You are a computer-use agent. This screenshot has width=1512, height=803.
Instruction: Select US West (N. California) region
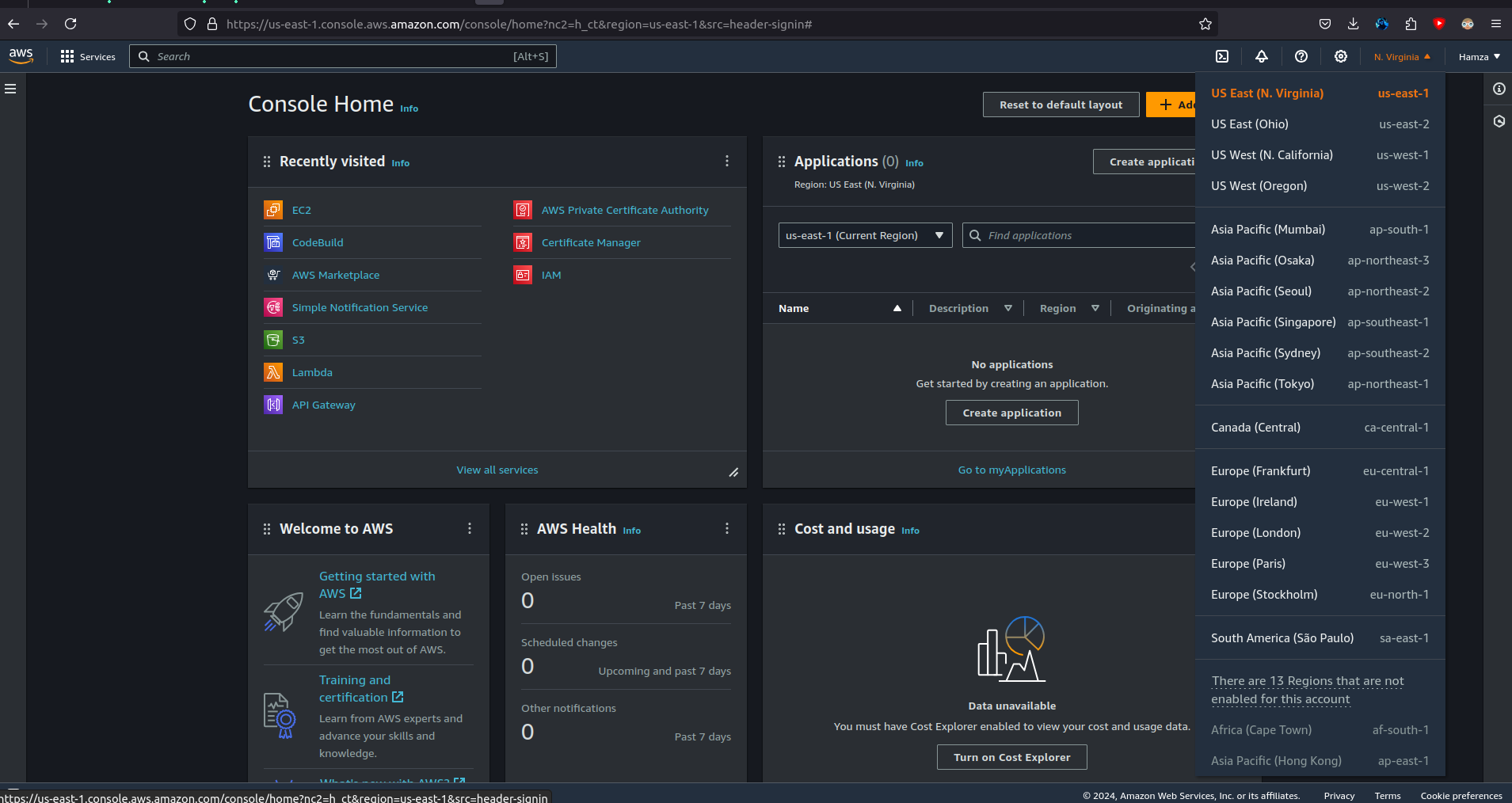[1320, 155]
